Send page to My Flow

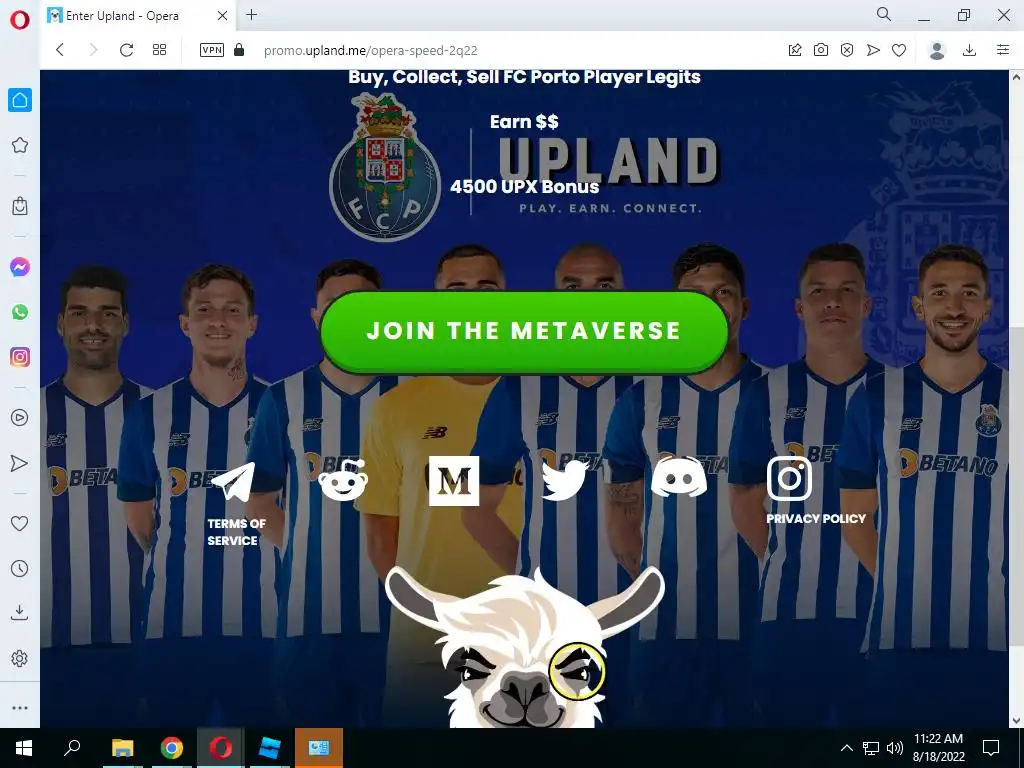click(873, 50)
